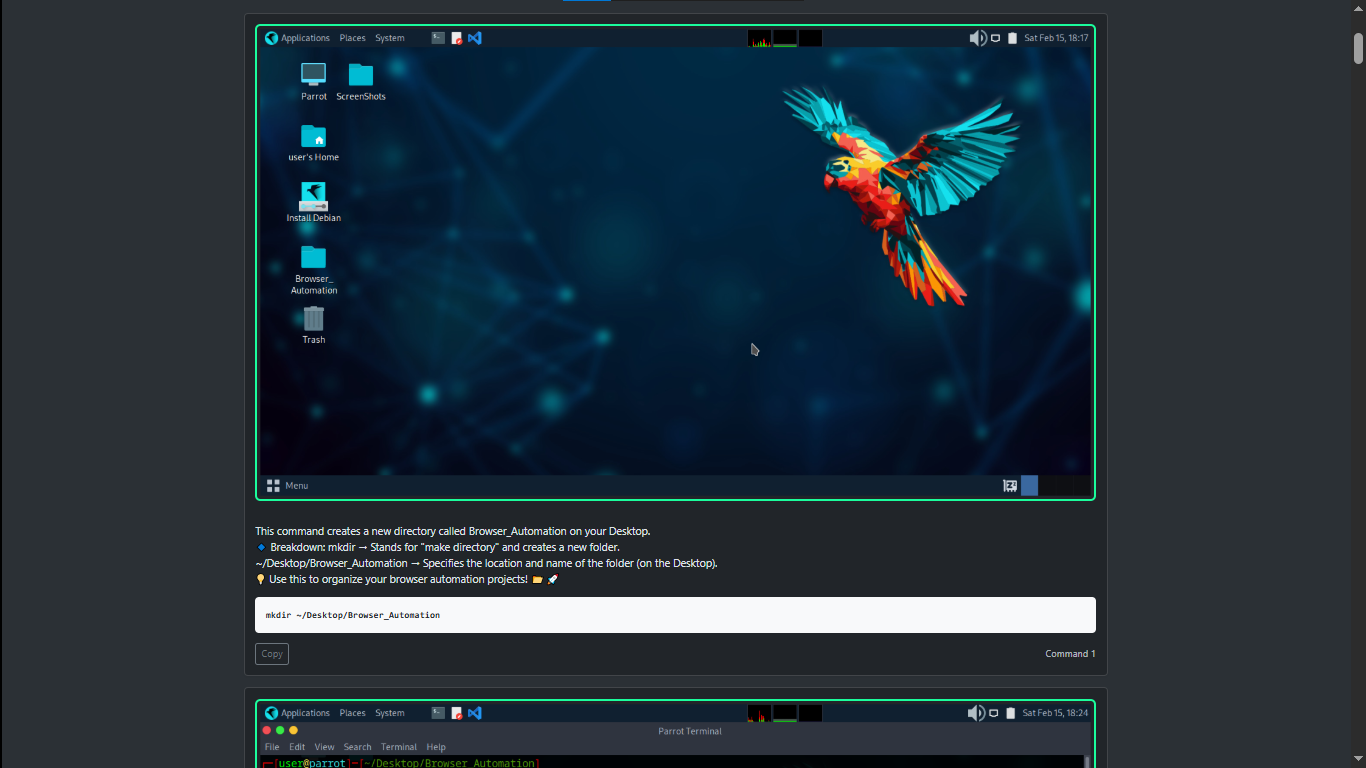Launch terminal from the first screenshot's top panel
The width and height of the screenshot is (1366, 768).
(x=438, y=38)
